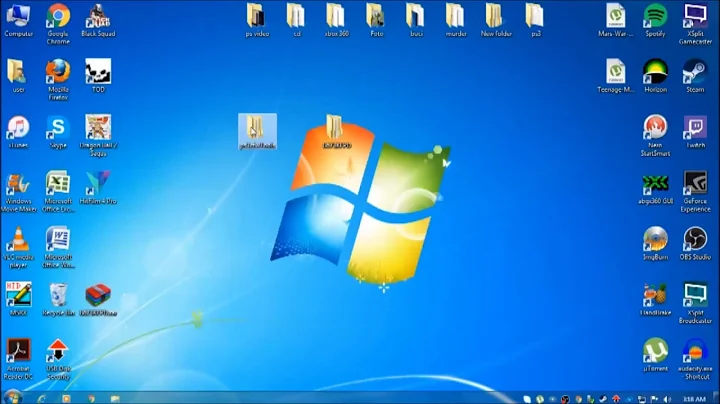
Task: Open the Black Squad game shortcut
Action: point(98,20)
